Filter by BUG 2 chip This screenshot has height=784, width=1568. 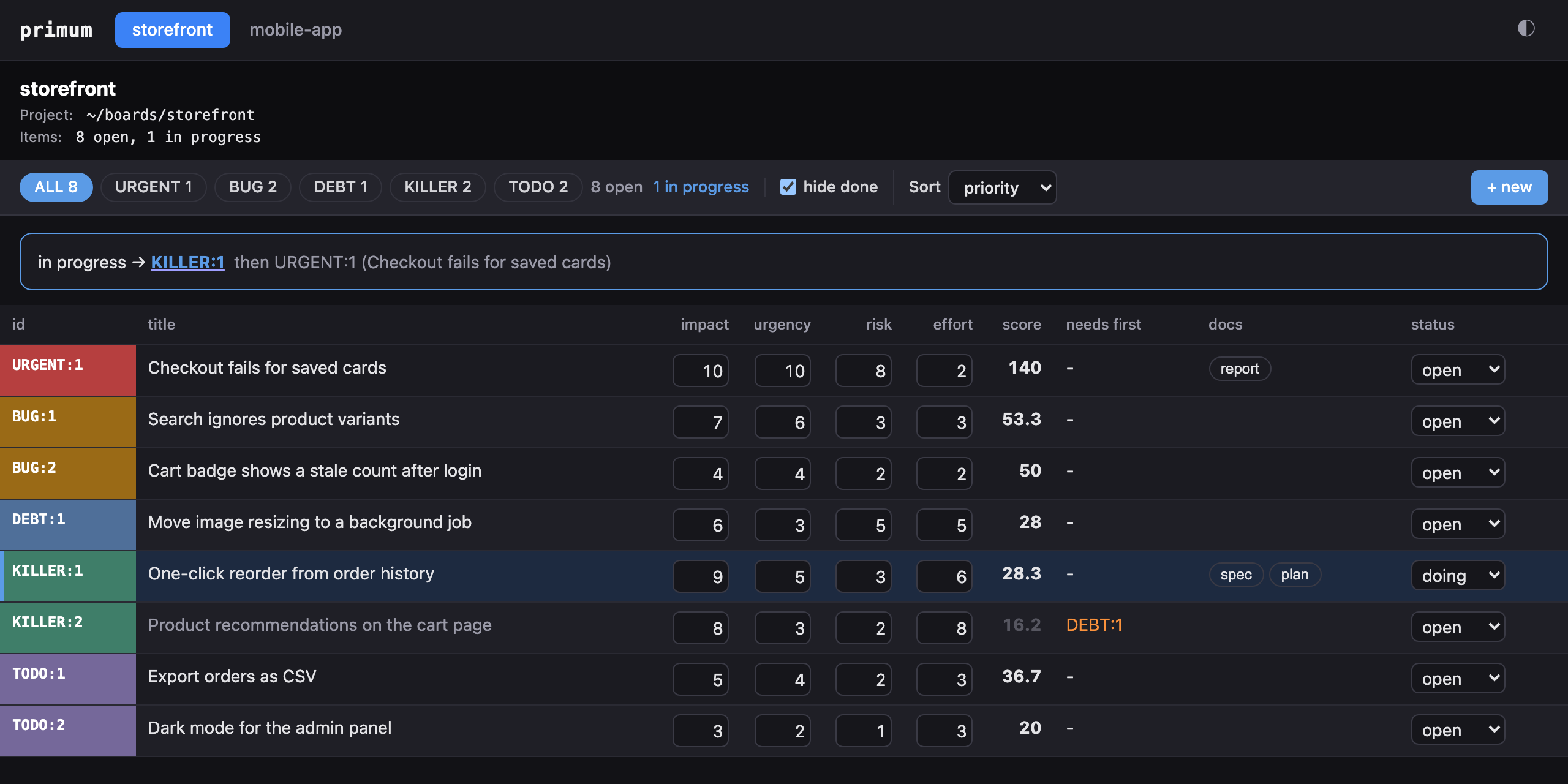253,187
